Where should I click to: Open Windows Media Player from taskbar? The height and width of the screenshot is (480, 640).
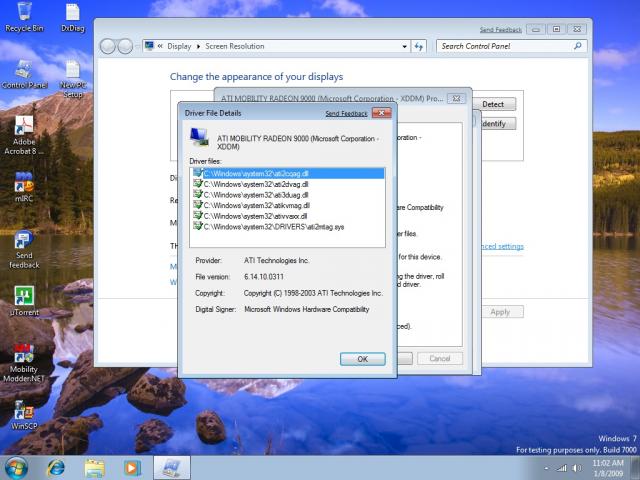pyautogui.click(x=132, y=468)
